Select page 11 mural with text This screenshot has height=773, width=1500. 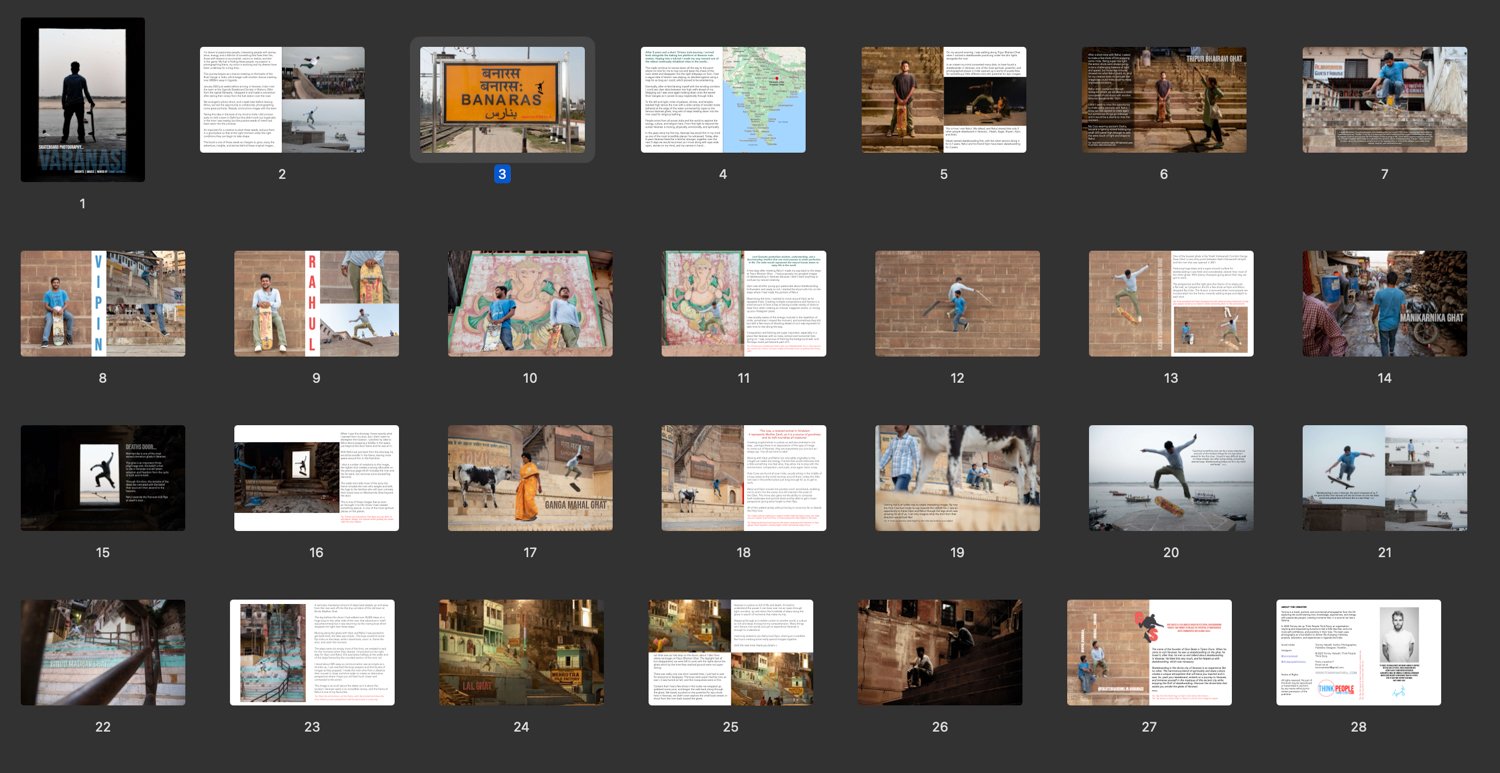pyautogui.click(x=743, y=304)
